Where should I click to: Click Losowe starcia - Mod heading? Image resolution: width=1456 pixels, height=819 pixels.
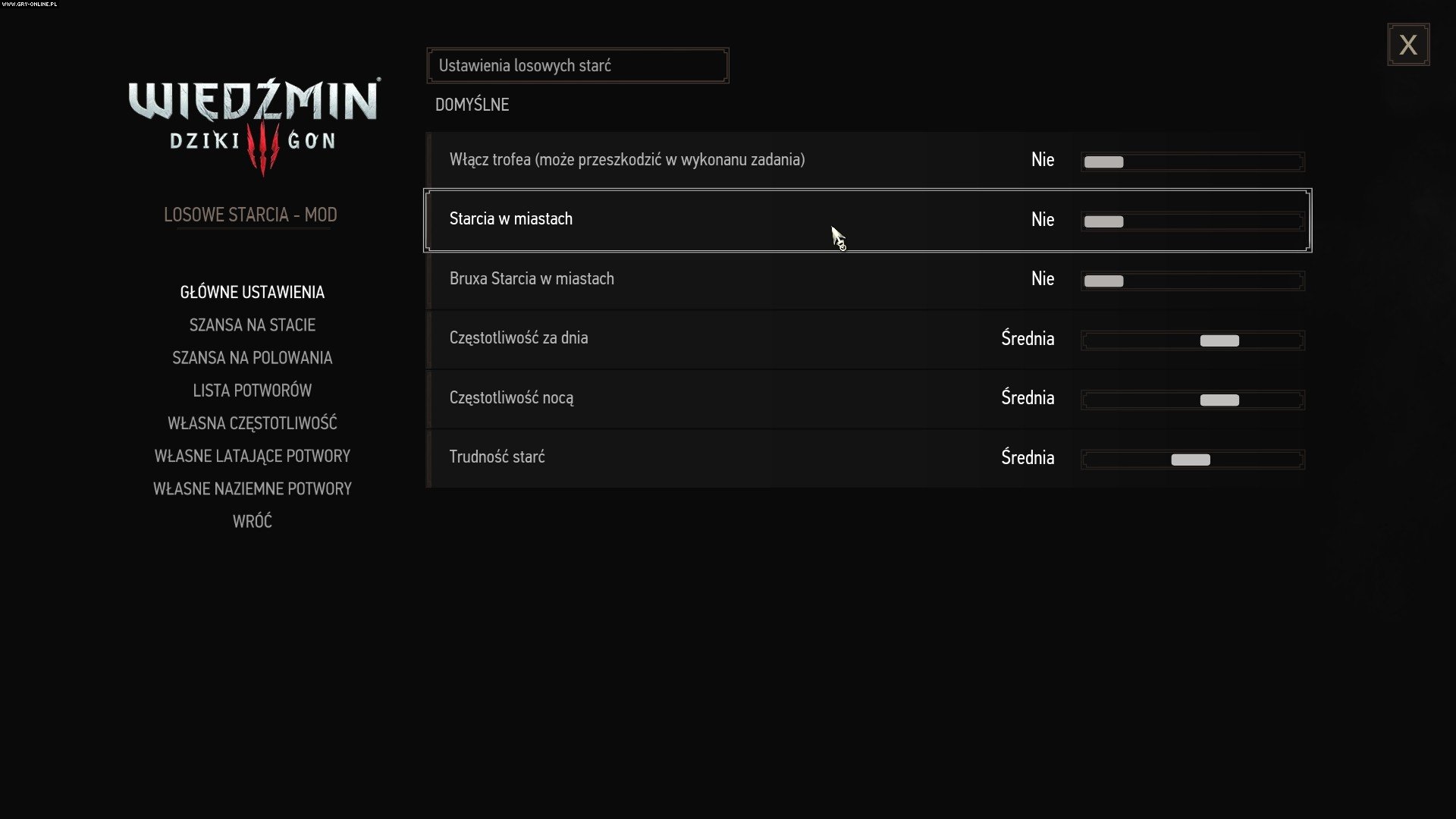250,215
